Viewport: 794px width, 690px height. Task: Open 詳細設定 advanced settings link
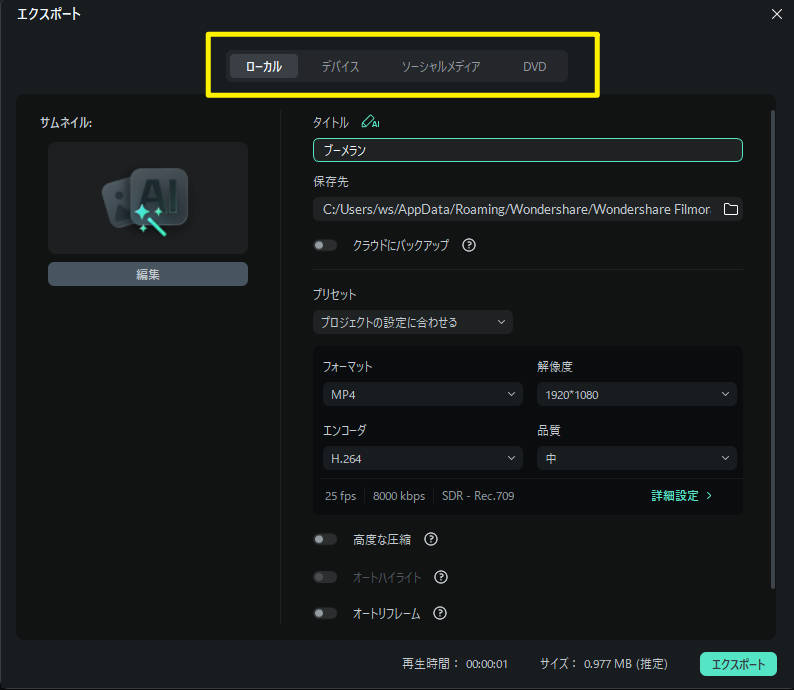coord(682,495)
